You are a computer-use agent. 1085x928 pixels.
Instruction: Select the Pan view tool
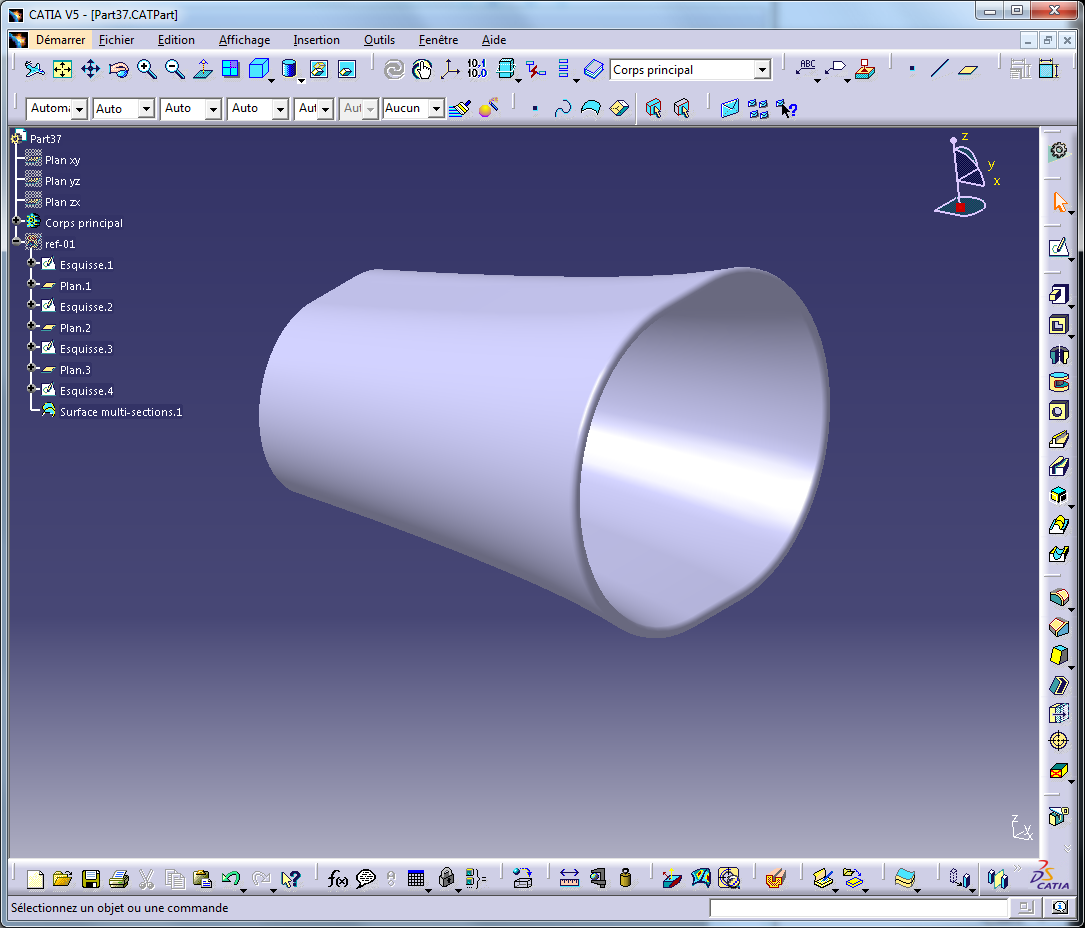coord(89,71)
